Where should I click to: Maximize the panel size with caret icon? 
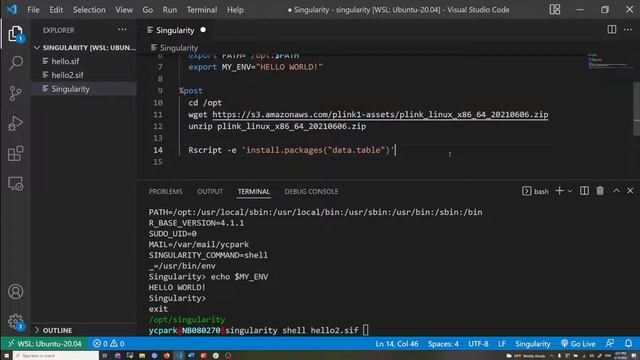pyautogui.click(x=616, y=191)
